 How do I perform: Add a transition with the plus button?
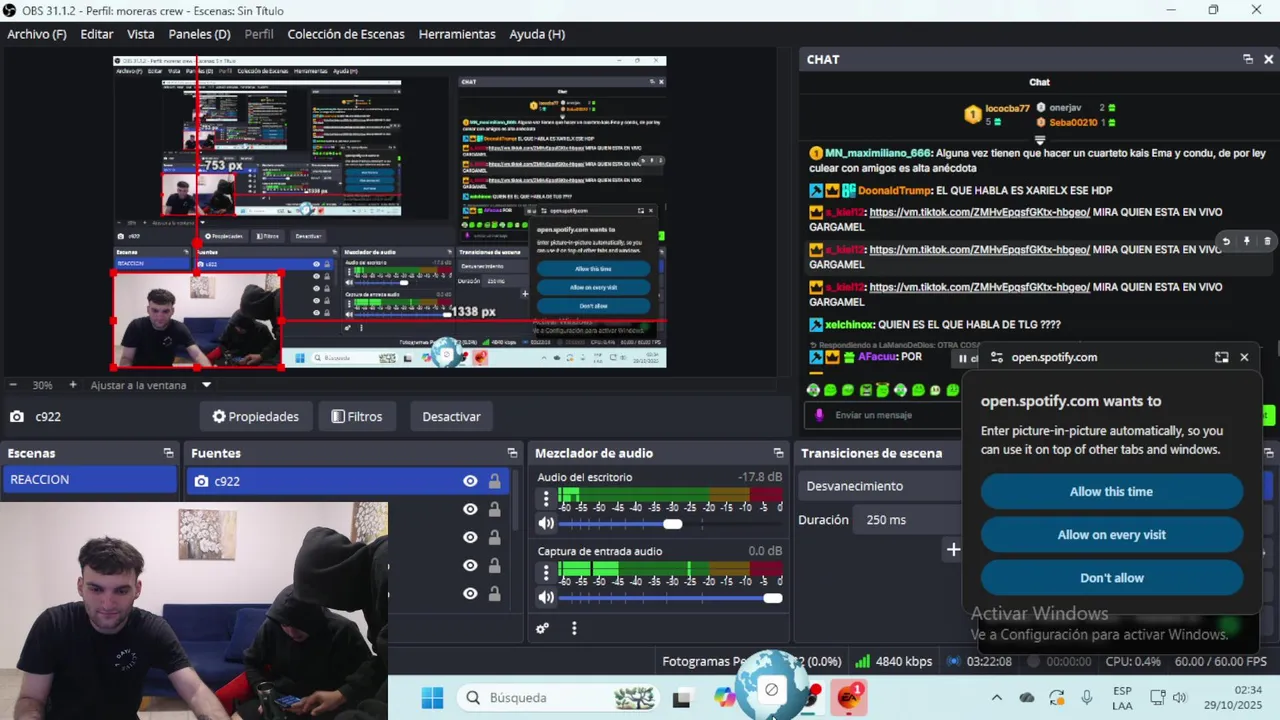953,549
